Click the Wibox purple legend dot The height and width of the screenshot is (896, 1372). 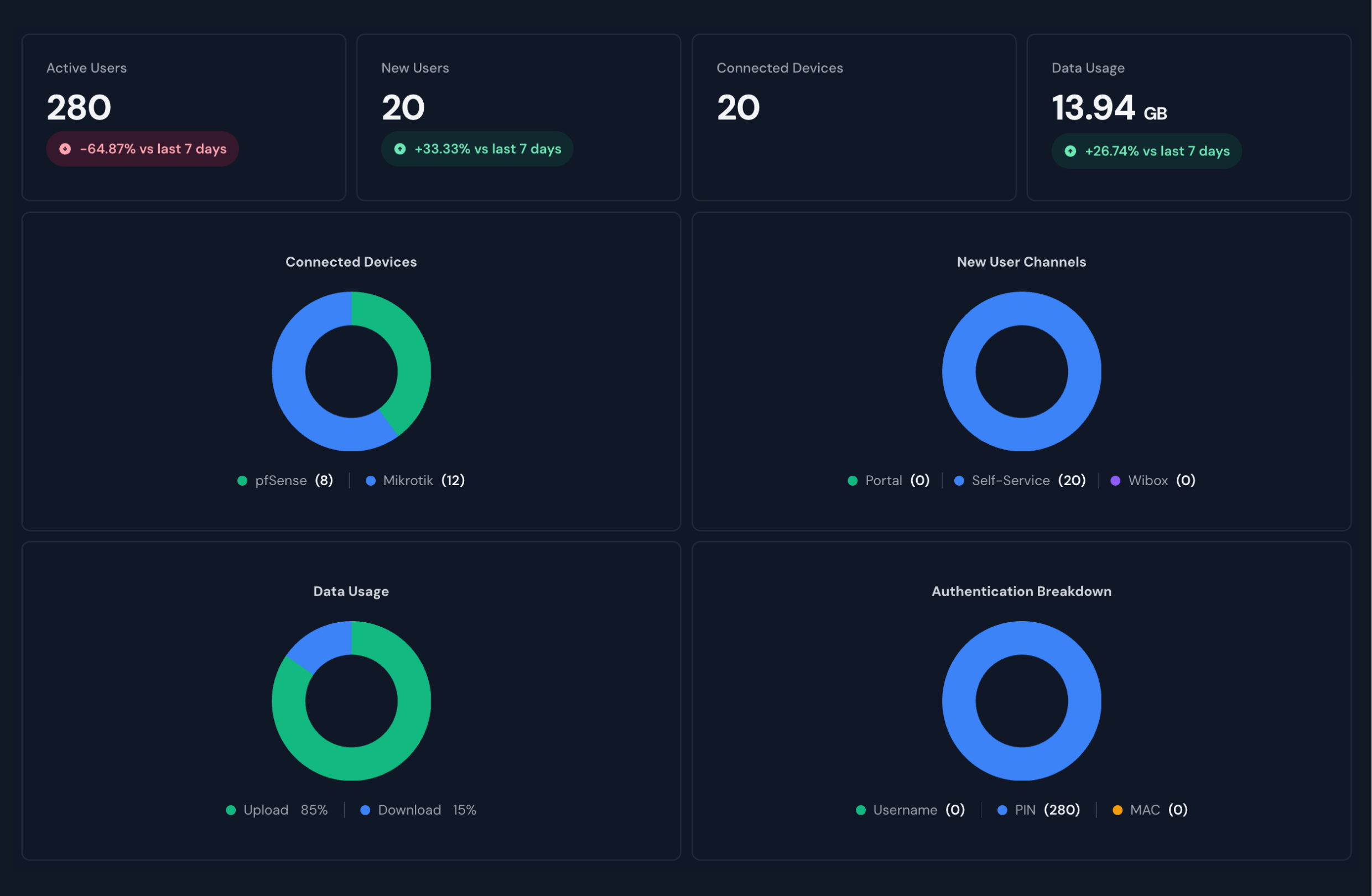(1115, 481)
